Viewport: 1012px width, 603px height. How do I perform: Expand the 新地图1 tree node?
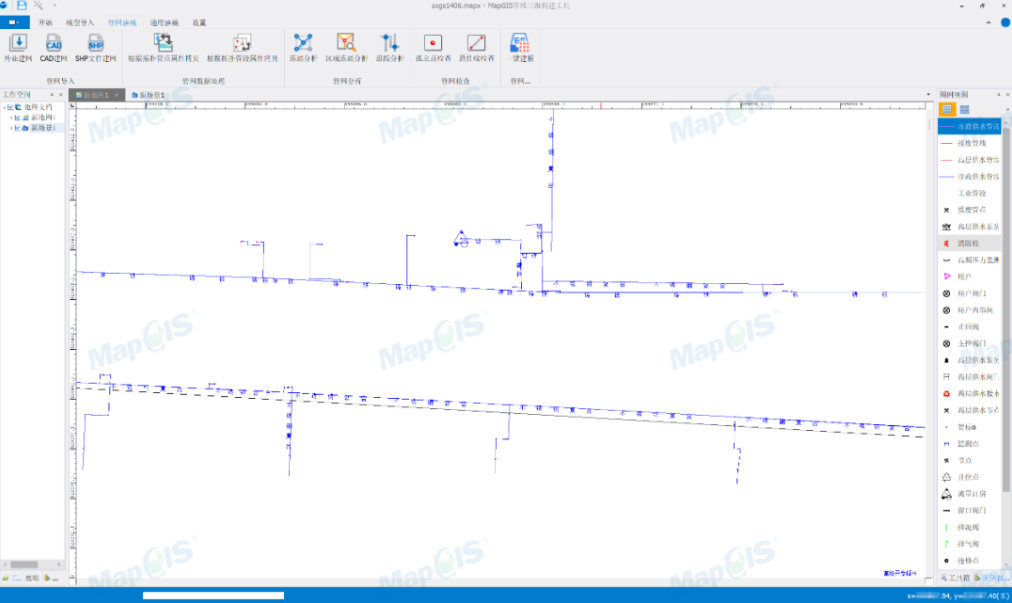11,118
